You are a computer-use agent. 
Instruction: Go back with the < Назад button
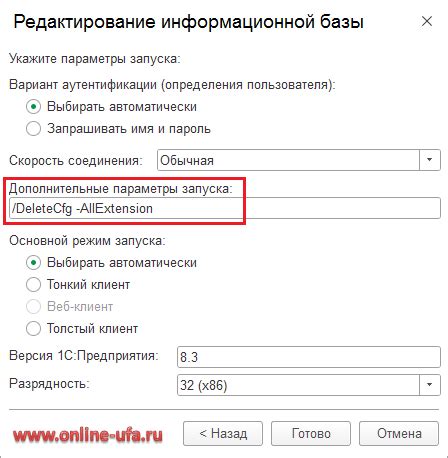[x=223, y=434]
